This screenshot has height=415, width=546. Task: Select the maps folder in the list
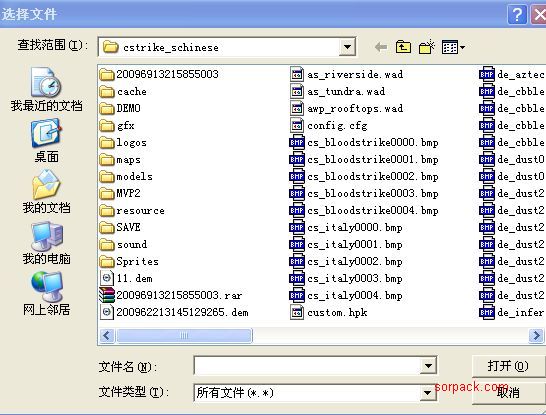(x=120, y=160)
